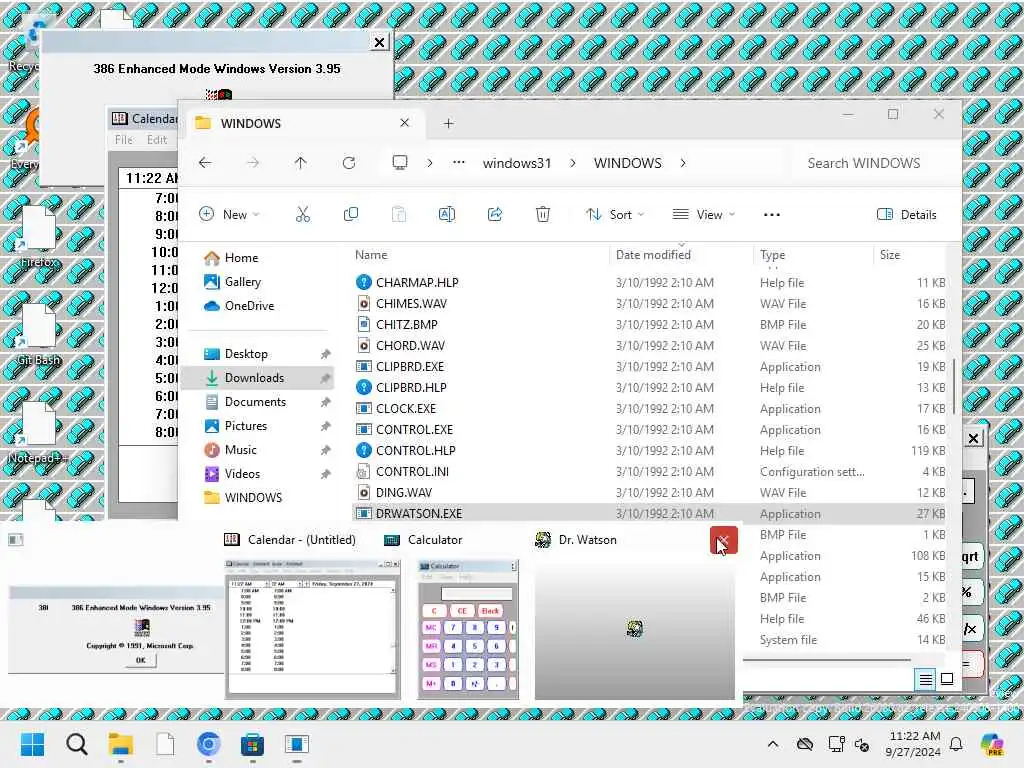
Task: Click the Copy icon in Explorer toolbar
Action: (351, 214)
